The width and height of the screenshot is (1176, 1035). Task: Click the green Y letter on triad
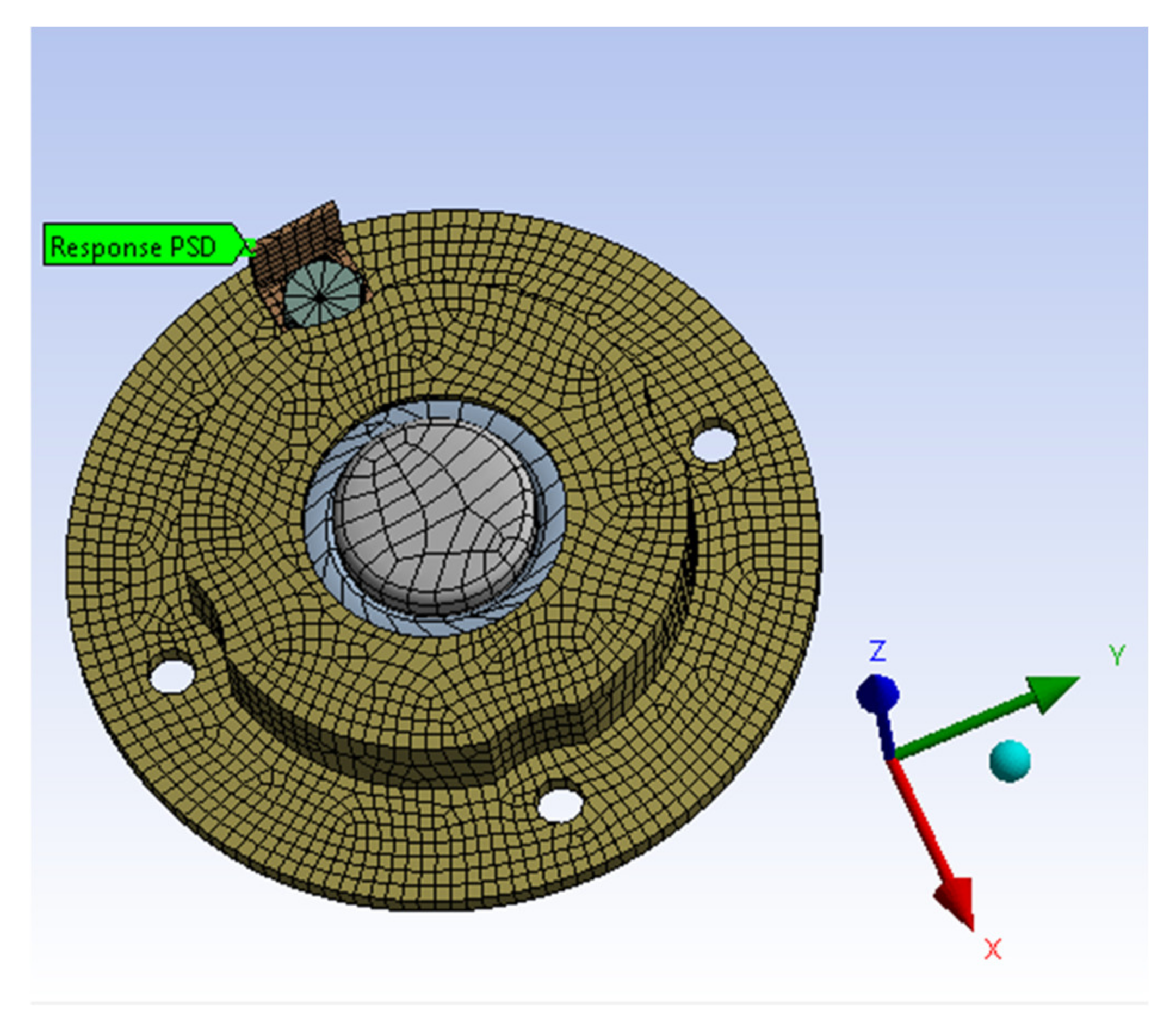tap(1117, 655)
